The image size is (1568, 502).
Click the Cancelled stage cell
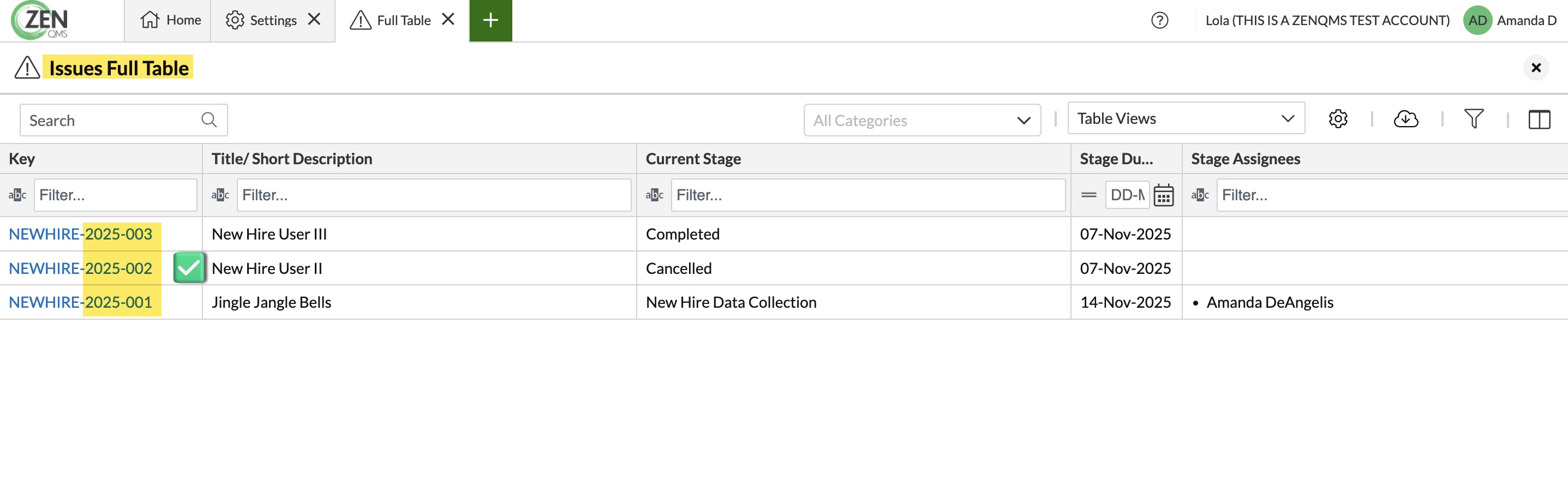click(x=853, y=268)
